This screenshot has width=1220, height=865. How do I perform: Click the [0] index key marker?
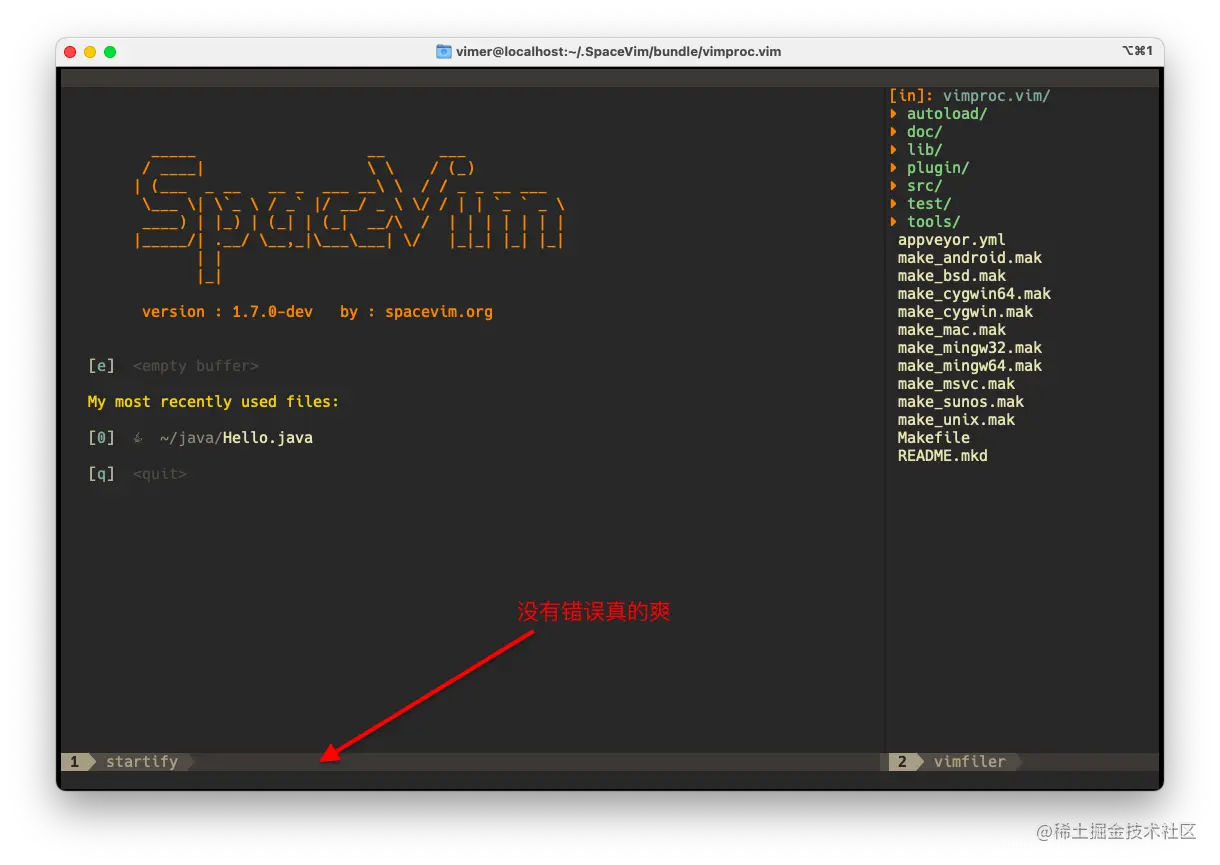coord(101,438)
